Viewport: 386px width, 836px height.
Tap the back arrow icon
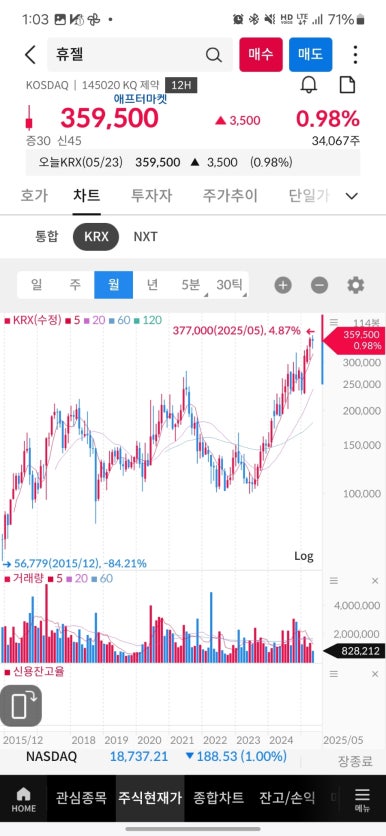click(x=30, y=54)
